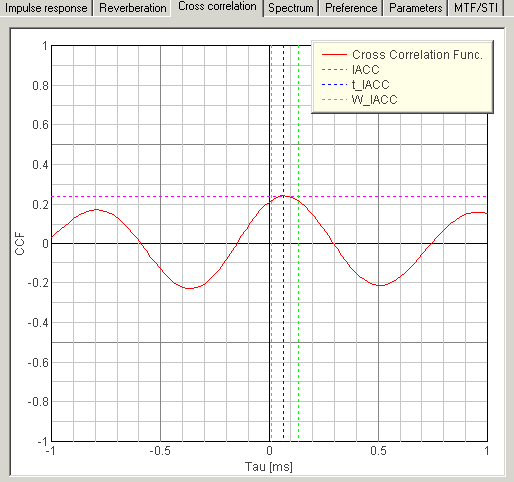
Task: Select the Cross correlation tab
Action: 217,7
